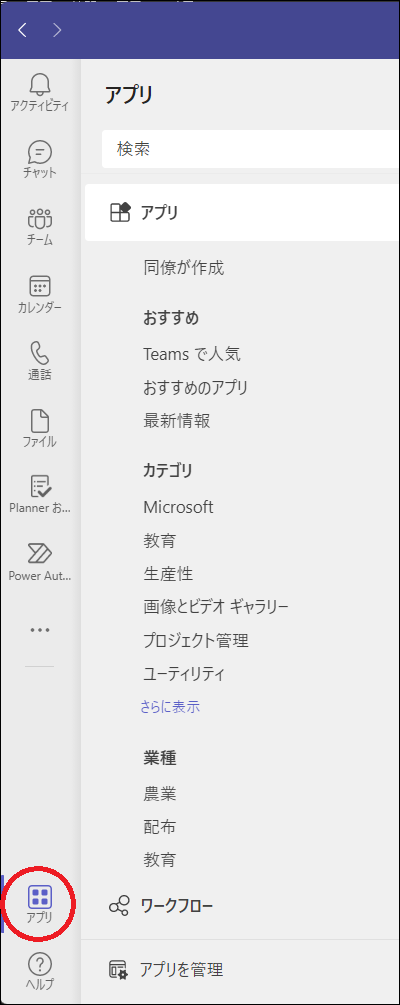Image resolution: width=400 pixels, height=1005 pixels.
Task: Open the アクティビティ bell icon
Action: pos(40,83)
